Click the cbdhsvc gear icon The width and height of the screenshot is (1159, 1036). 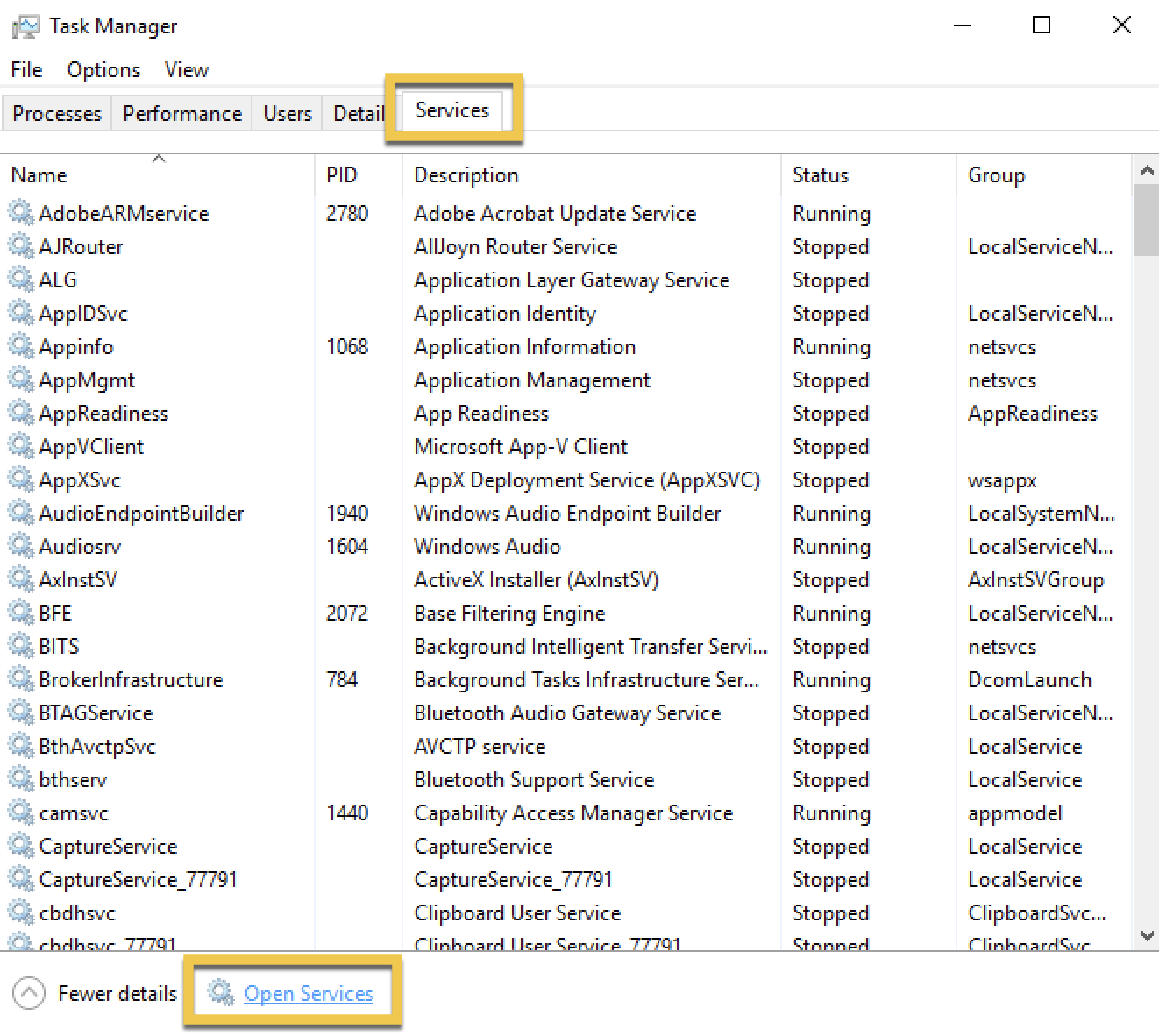coord(21,912)
